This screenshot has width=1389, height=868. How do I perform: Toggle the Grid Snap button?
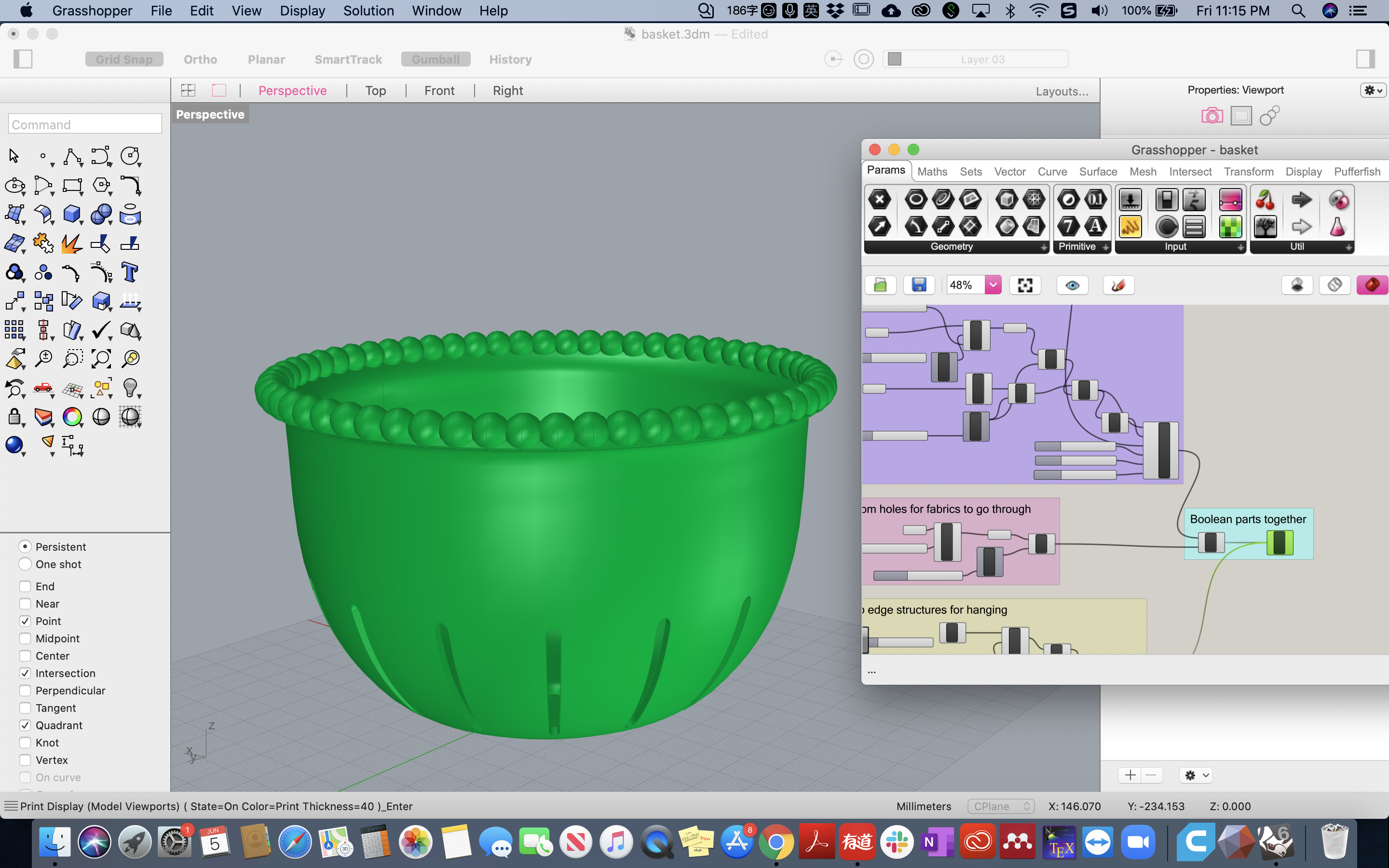click(124, 59)
